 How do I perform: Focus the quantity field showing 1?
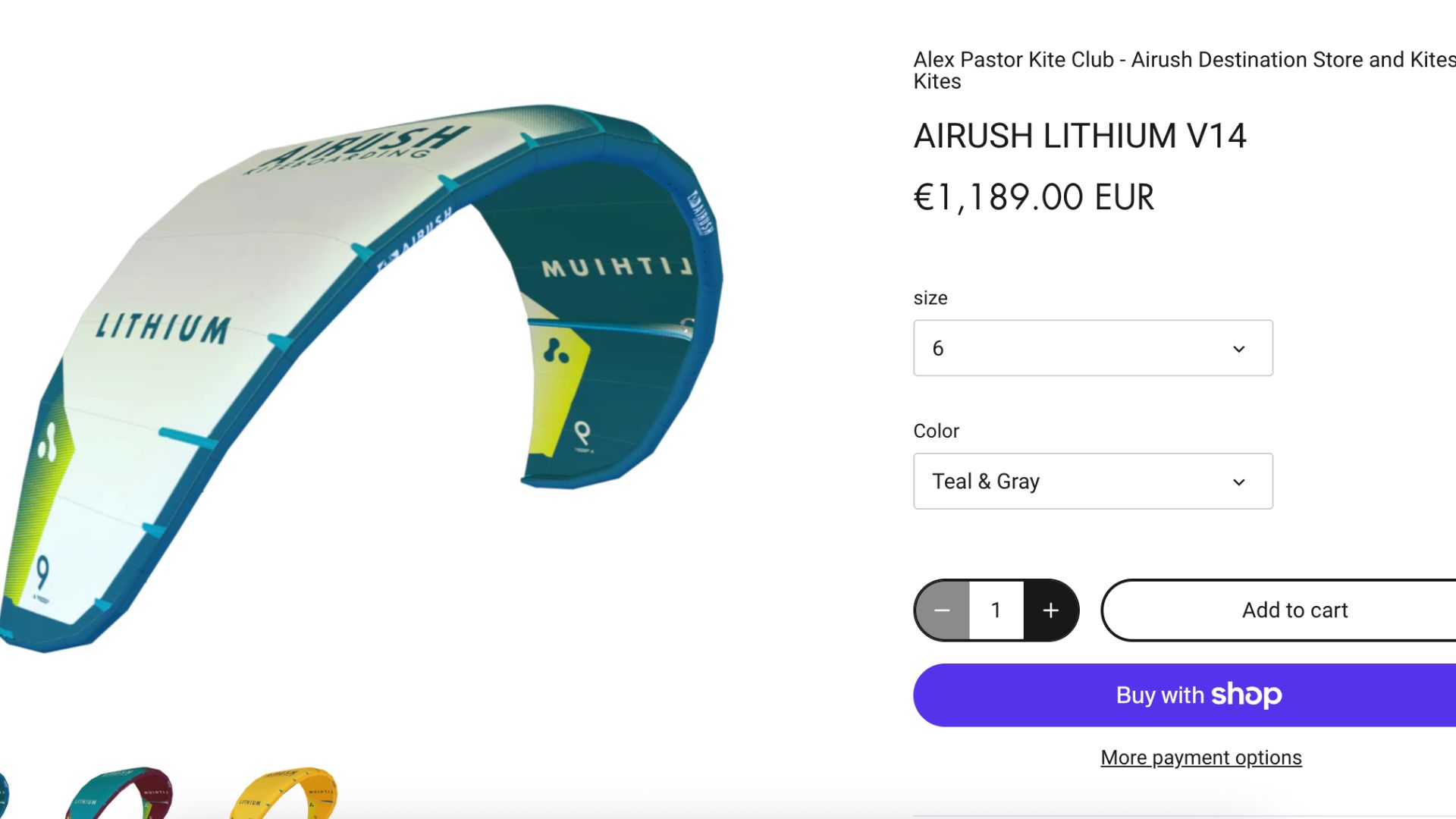[996, 610]
